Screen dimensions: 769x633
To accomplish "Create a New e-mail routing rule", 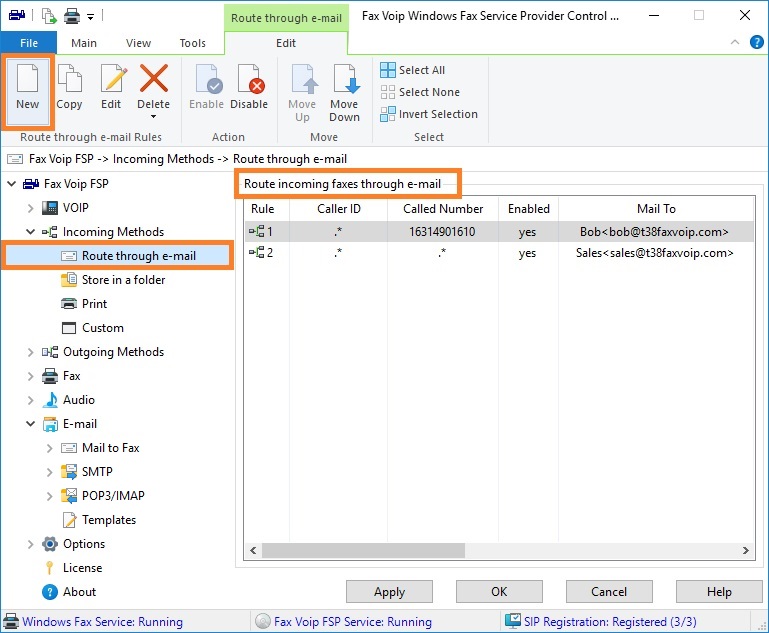I will pos(27,90).
